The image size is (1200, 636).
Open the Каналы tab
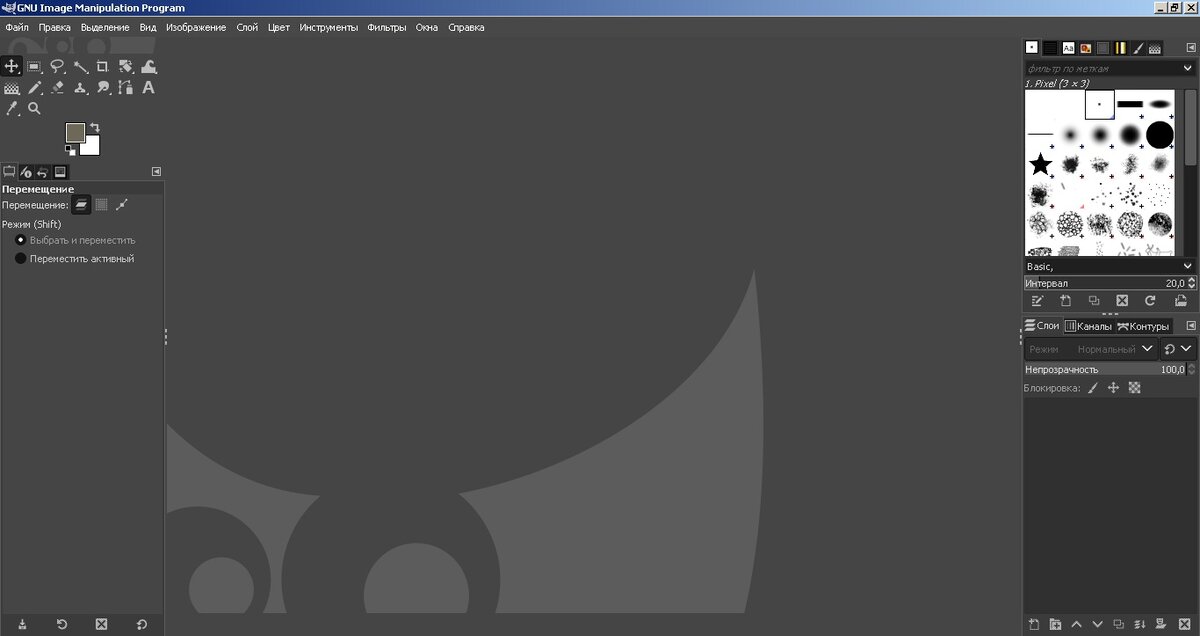tap(1087, 326)
